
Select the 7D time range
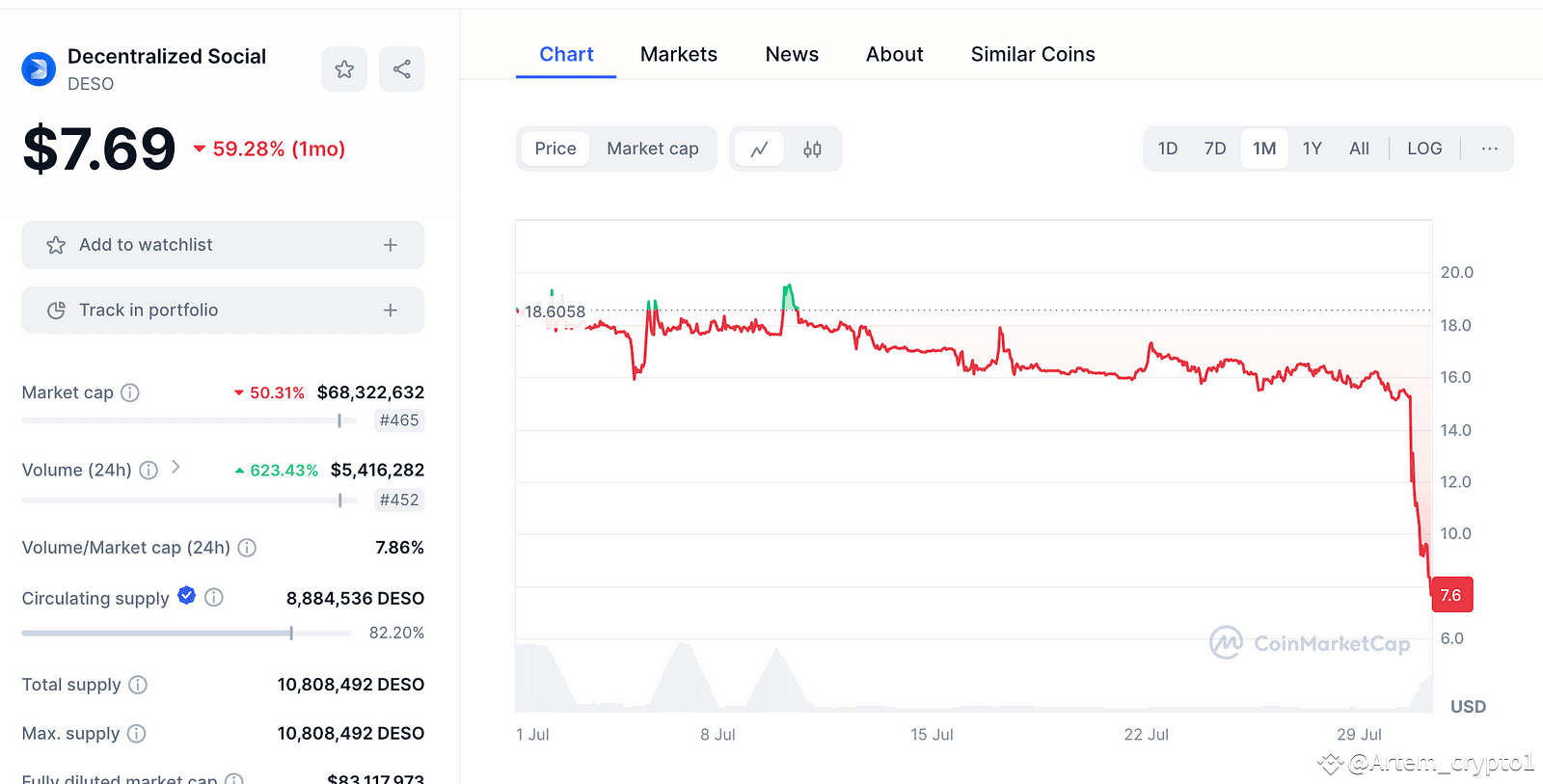[1215, 149]
